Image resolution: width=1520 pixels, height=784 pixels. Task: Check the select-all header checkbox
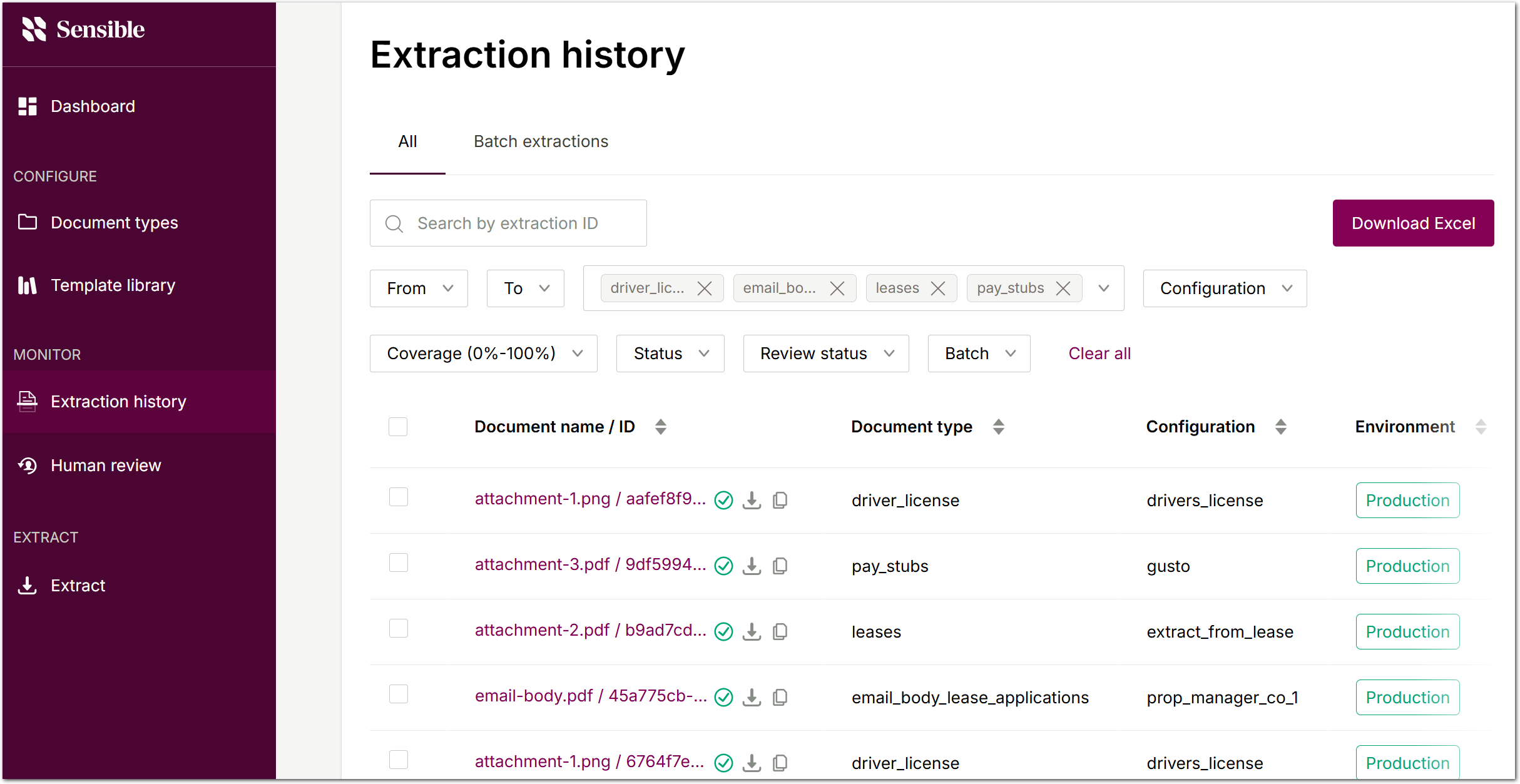coord(398,427)
